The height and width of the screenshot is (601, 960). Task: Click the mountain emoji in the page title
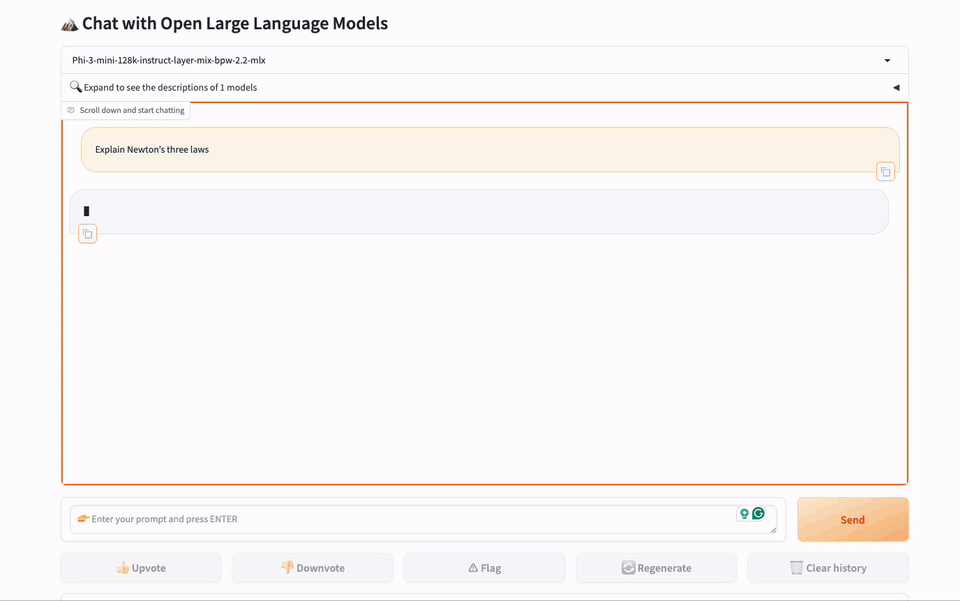point(69,24)
